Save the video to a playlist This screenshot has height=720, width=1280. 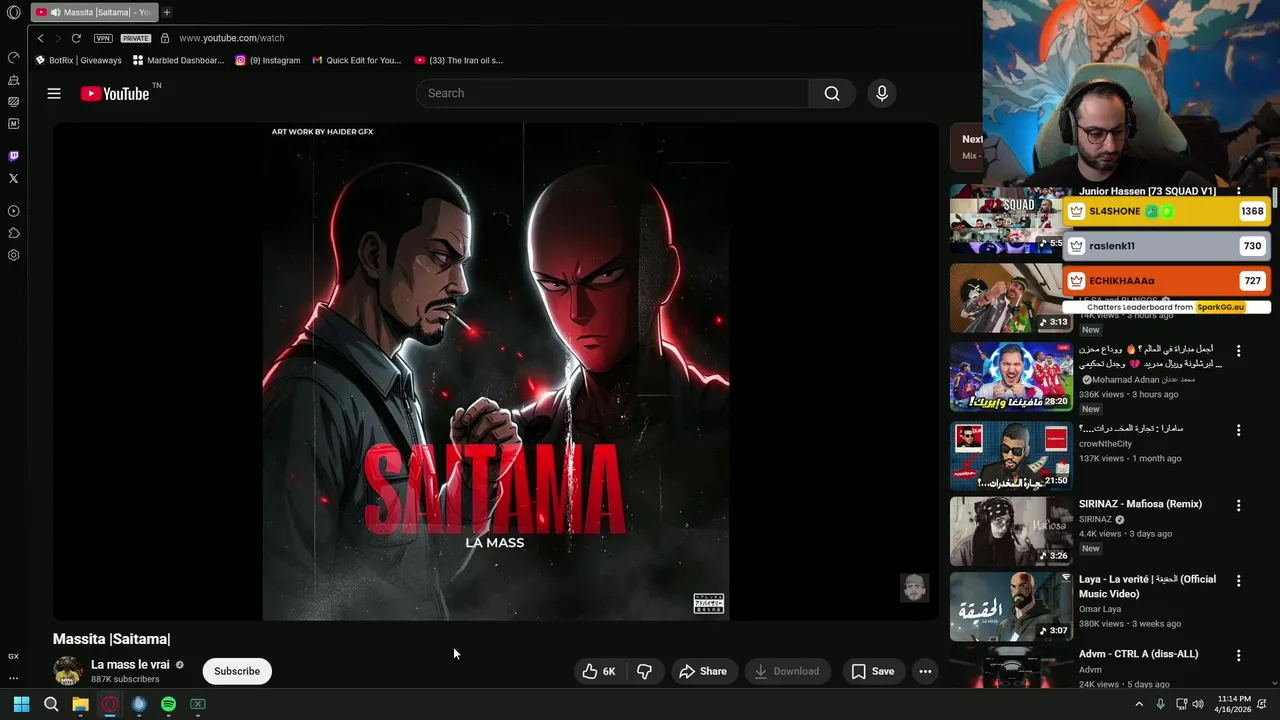click(x=873, y=671)
